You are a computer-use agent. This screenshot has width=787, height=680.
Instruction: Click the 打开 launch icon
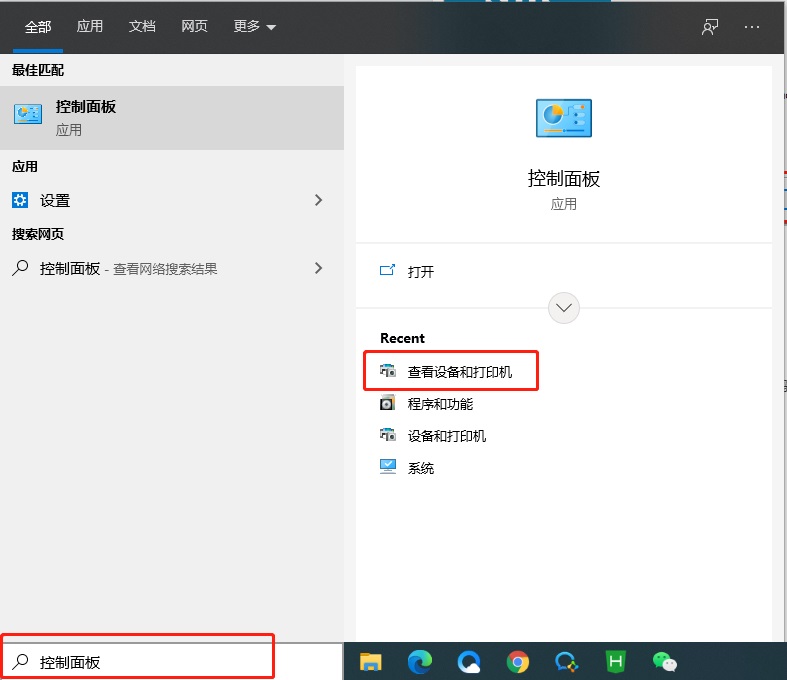pyautogui.click(x=387, y=270)
